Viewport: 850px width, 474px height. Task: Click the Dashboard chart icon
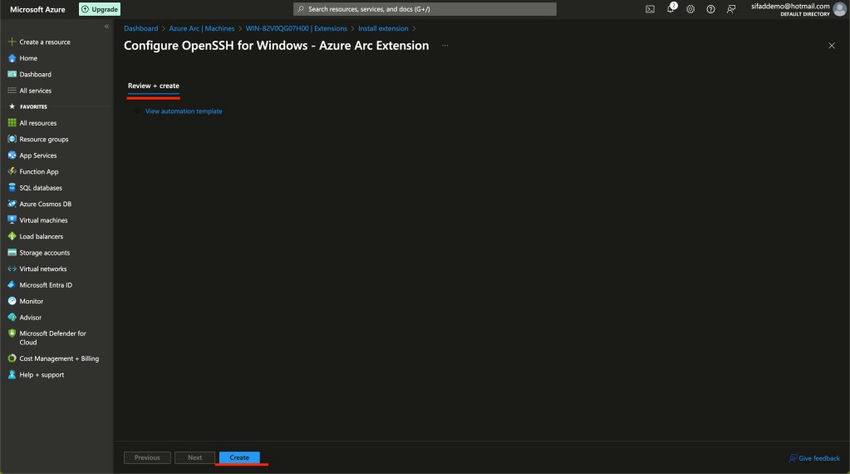[x=12, y=74]
